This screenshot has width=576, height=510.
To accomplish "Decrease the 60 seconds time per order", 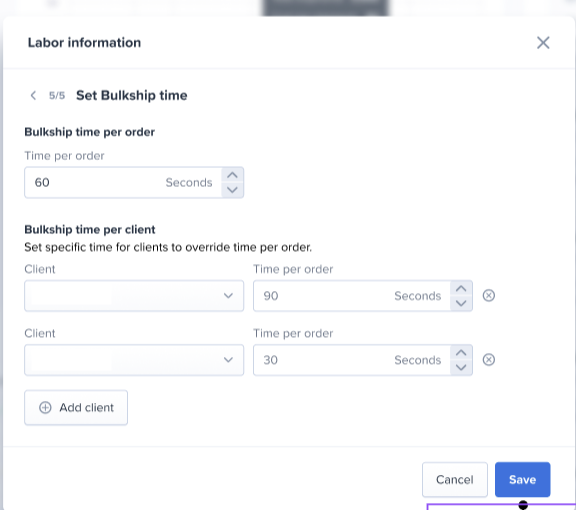I will 232,190.
